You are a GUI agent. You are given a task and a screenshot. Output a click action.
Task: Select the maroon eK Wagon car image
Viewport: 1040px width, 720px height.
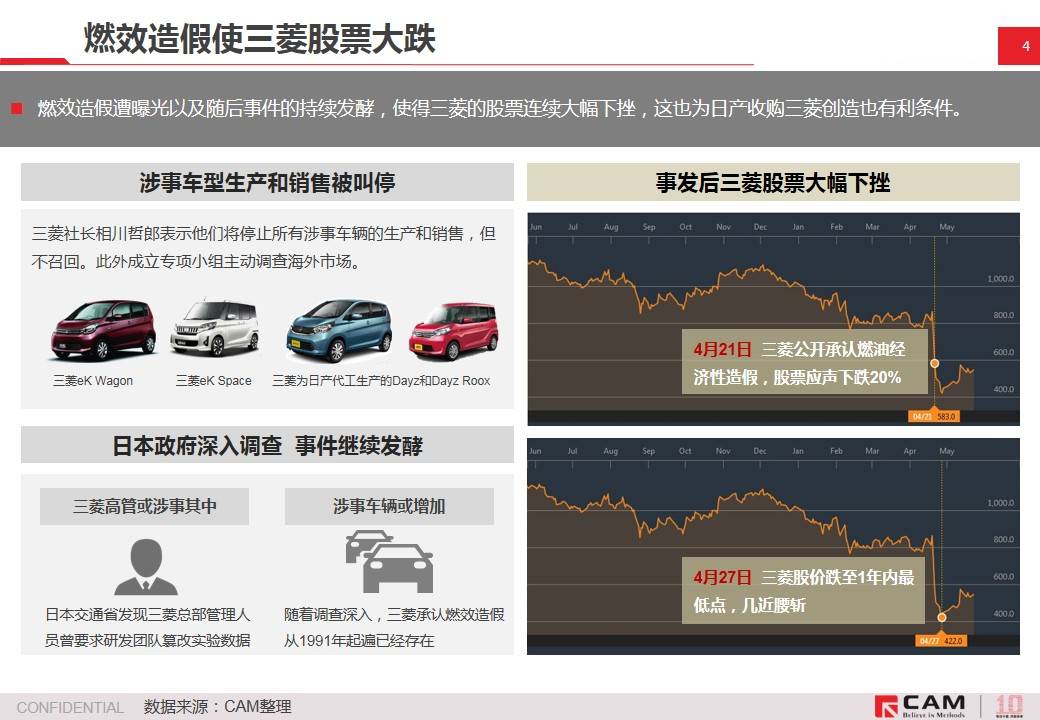click(103, 330)
